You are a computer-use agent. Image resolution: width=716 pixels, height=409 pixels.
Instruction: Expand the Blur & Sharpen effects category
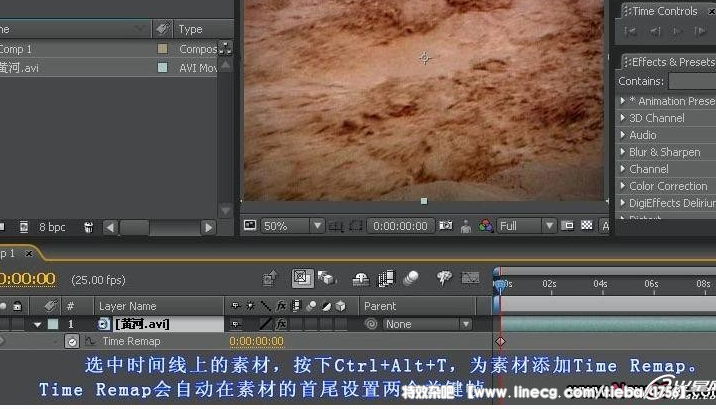pyautogui.click(x=663, y=152)
